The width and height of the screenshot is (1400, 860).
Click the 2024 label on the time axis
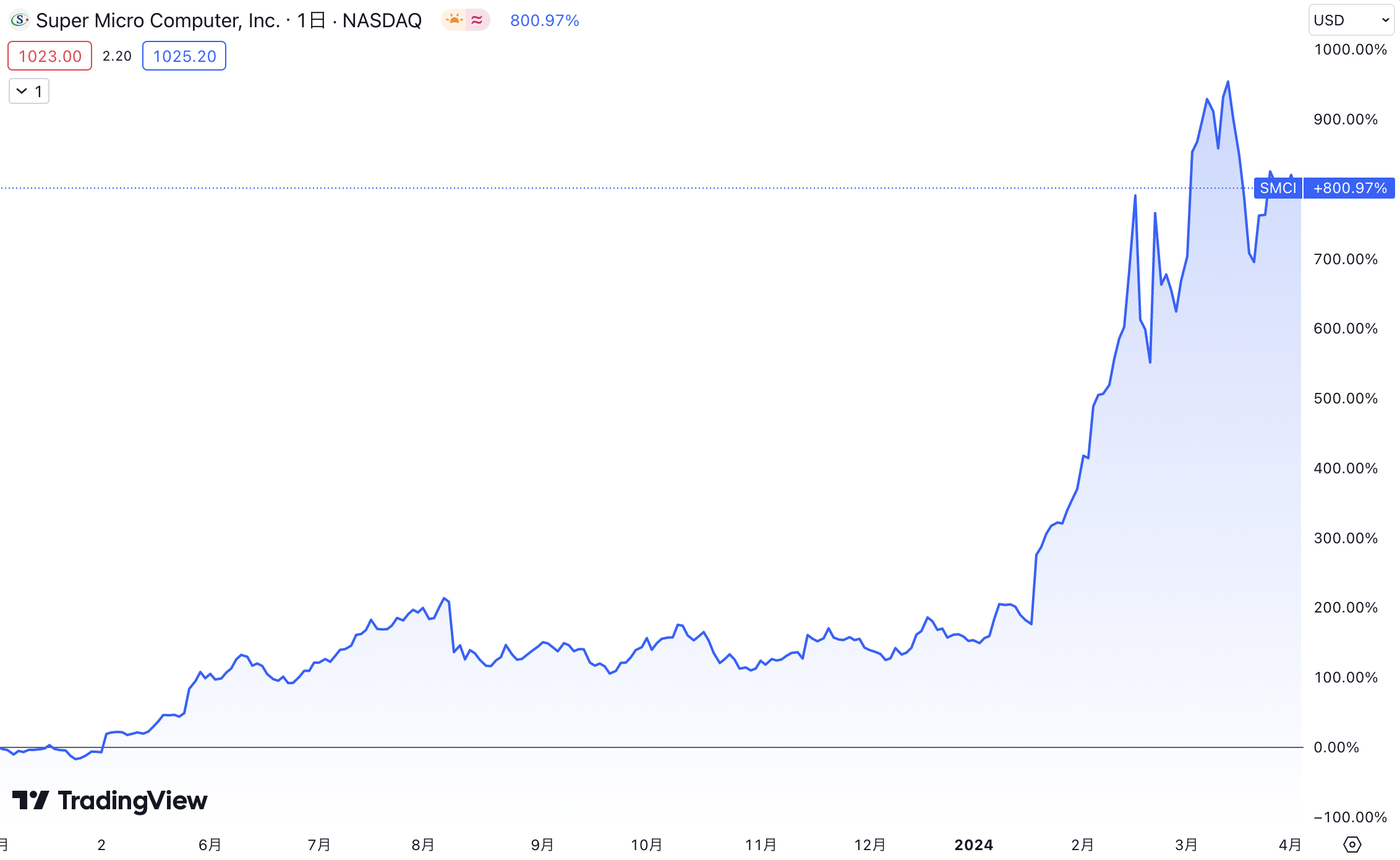click(973, 845)
